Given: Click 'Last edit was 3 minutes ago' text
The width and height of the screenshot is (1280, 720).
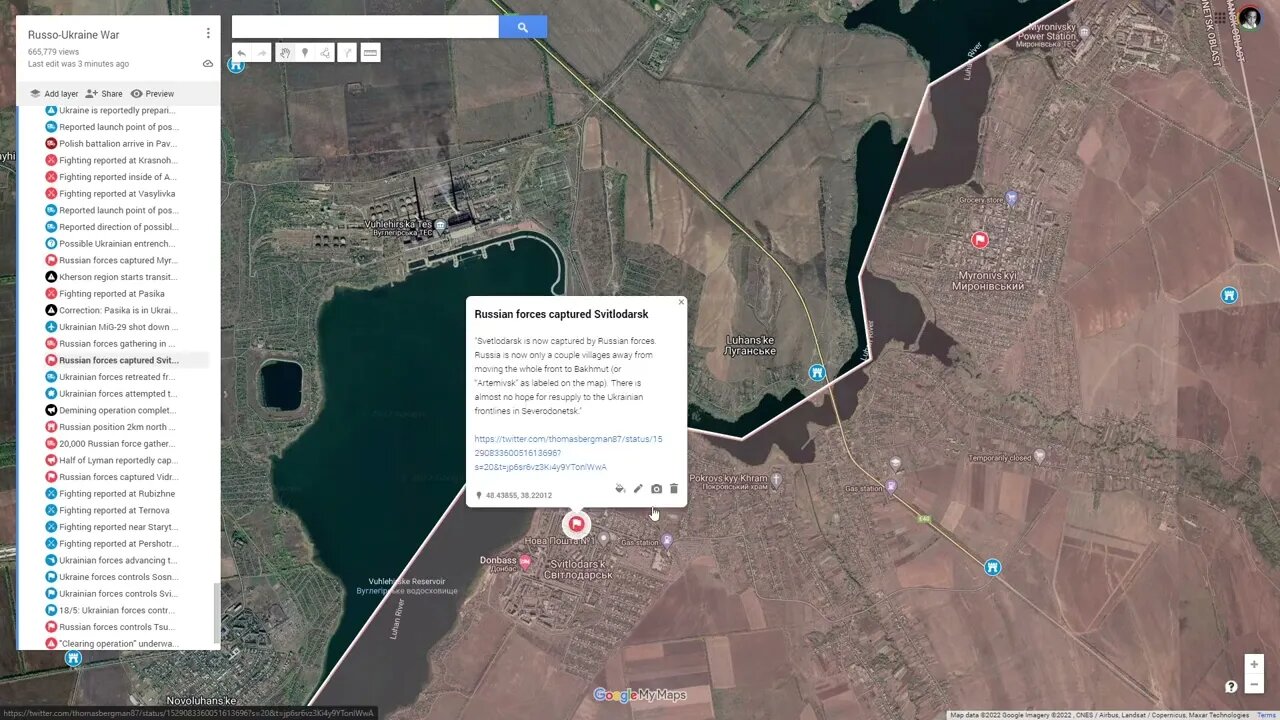Looking at the screenshot, I should coord(78,64).
